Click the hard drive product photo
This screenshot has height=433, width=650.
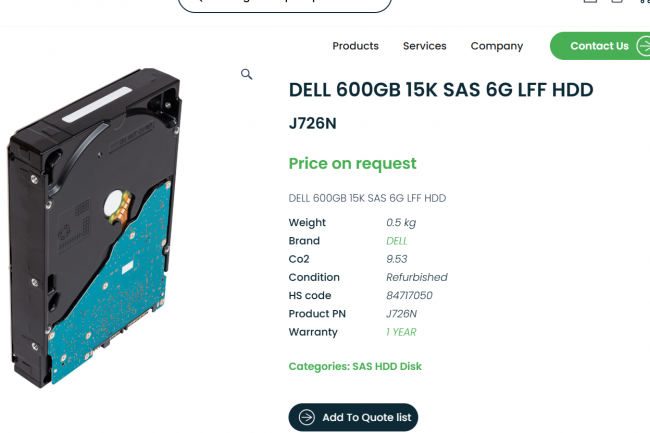click(x=94, y=228)
